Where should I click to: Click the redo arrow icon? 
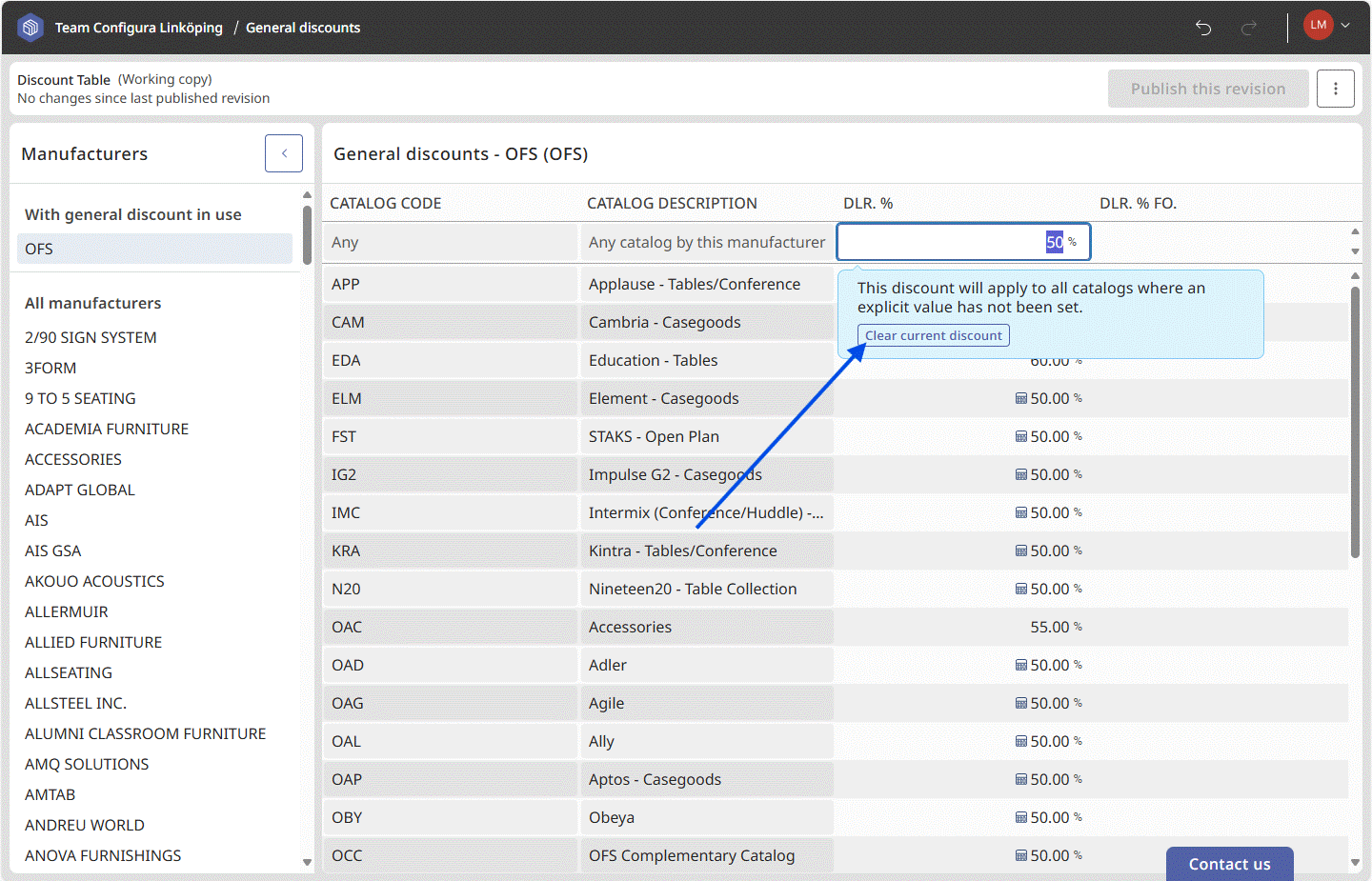pos(1249,28)
